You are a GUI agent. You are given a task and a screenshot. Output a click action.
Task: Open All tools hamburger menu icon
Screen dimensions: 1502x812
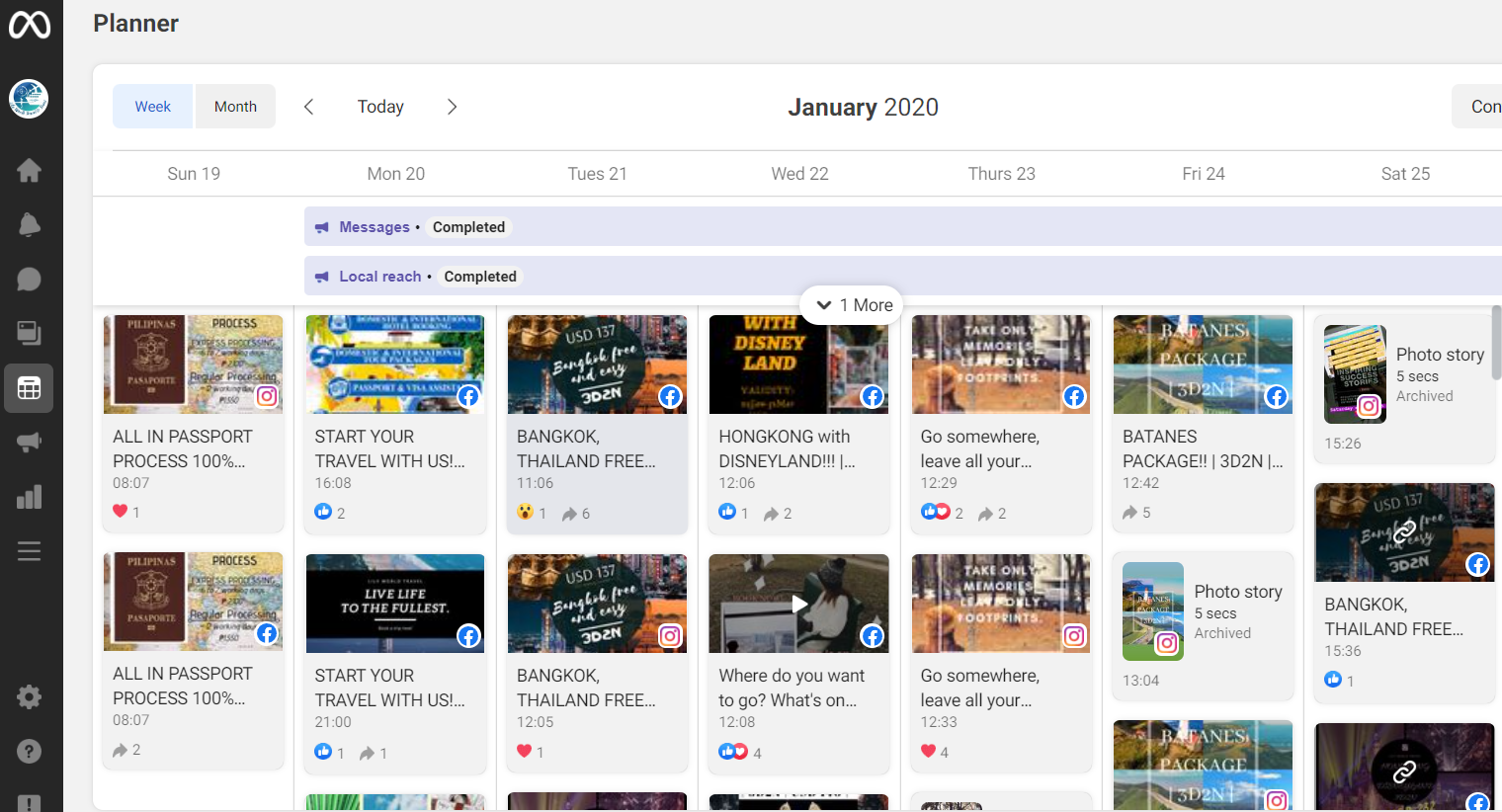click(x=29, y=550)
